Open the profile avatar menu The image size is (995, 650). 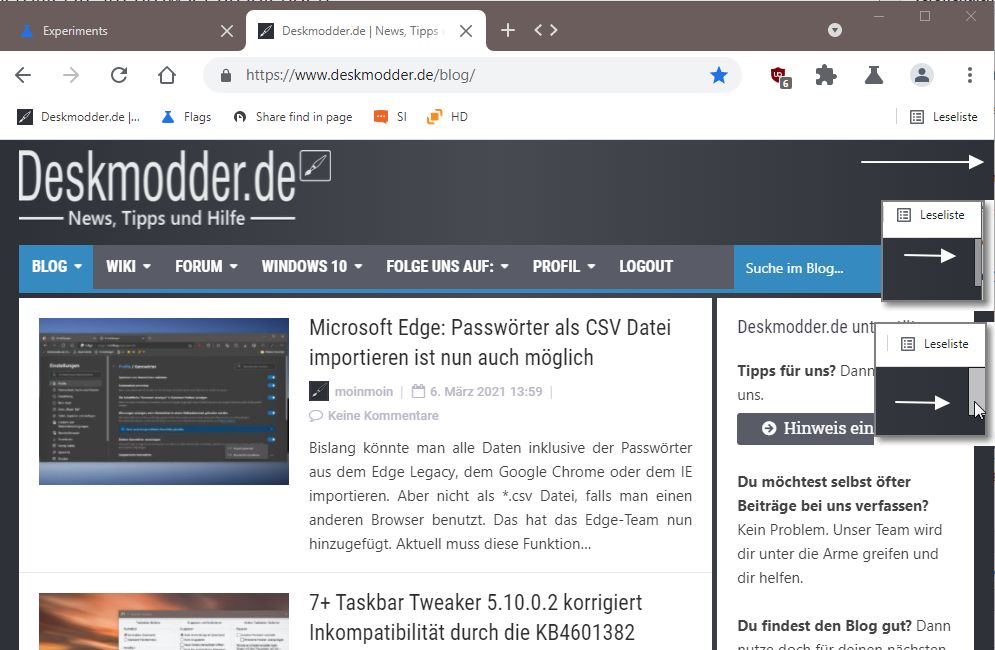[x=921, y=75]
